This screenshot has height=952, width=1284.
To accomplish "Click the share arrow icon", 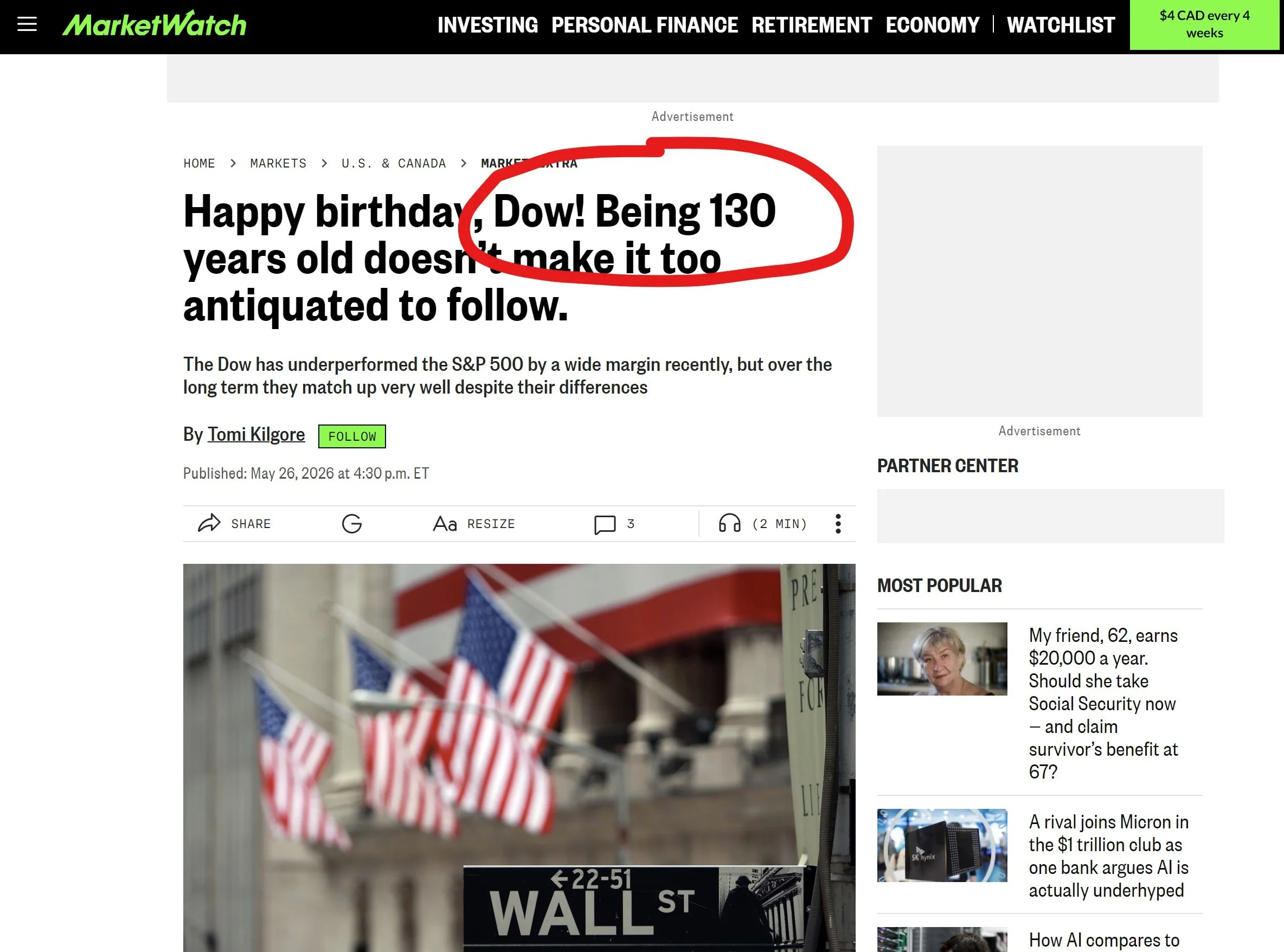I will point(209,523).
